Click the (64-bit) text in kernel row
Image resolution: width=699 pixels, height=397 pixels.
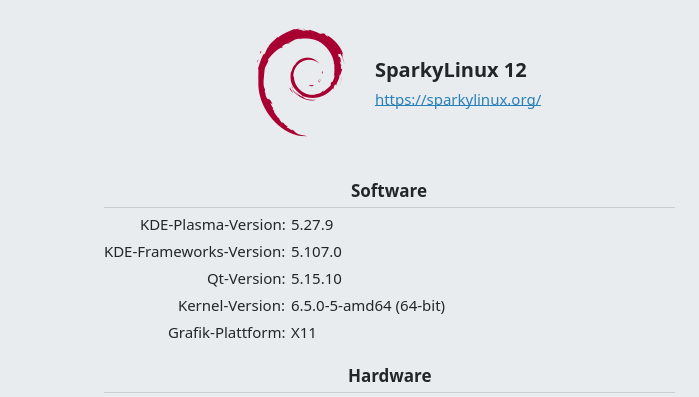tap(420, 306)
